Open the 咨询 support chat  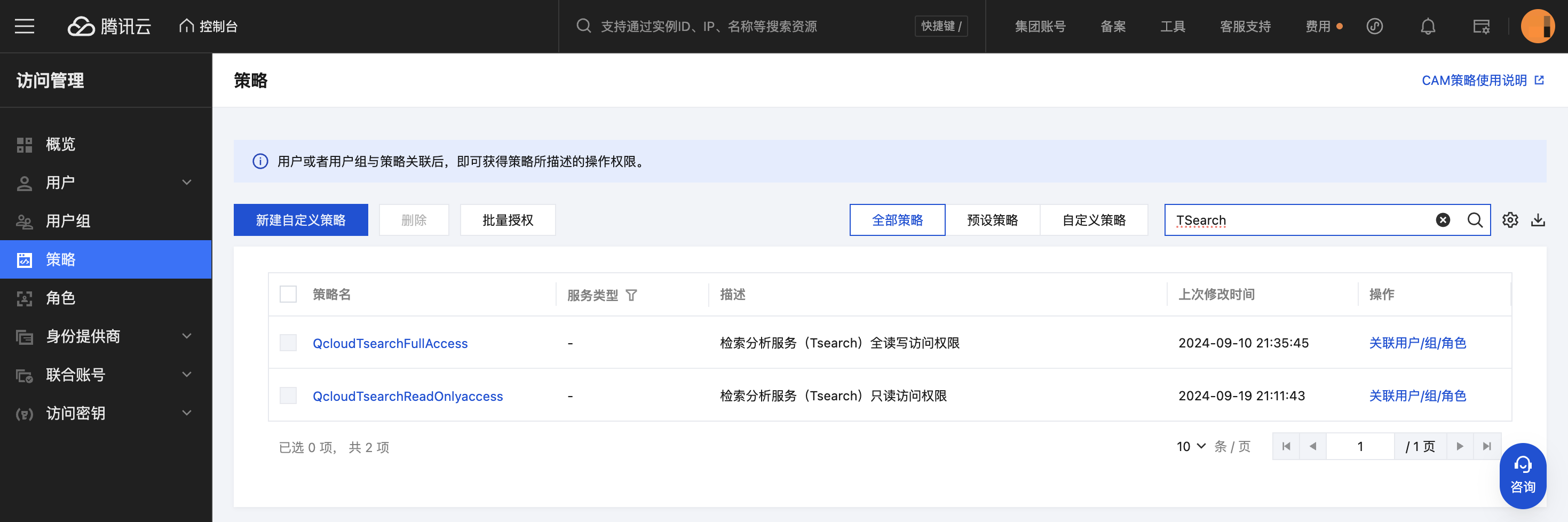coord(1522,476)
